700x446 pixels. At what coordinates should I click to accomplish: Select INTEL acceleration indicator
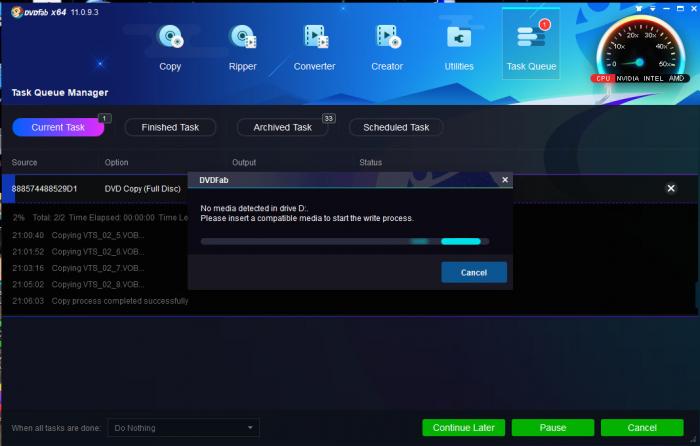point(653,79)
